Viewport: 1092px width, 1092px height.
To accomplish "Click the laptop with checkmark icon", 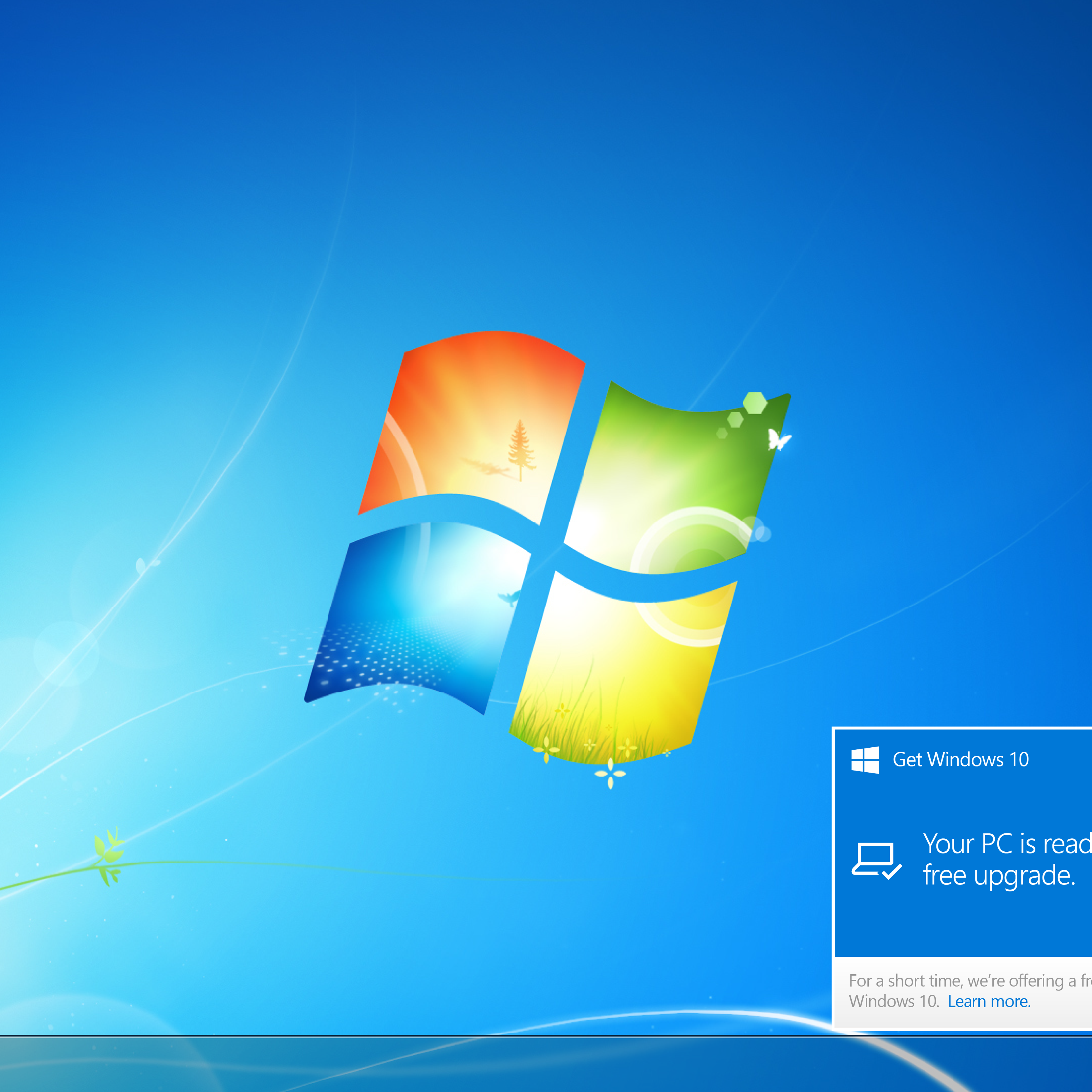I will (x=877, y=861).
